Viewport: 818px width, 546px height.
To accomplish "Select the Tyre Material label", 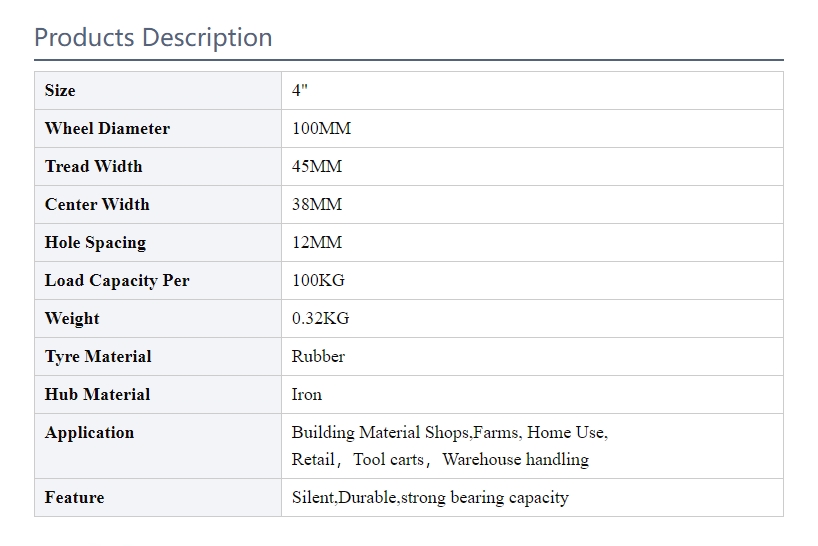I will pyautogui.click(x=98, y=357).
